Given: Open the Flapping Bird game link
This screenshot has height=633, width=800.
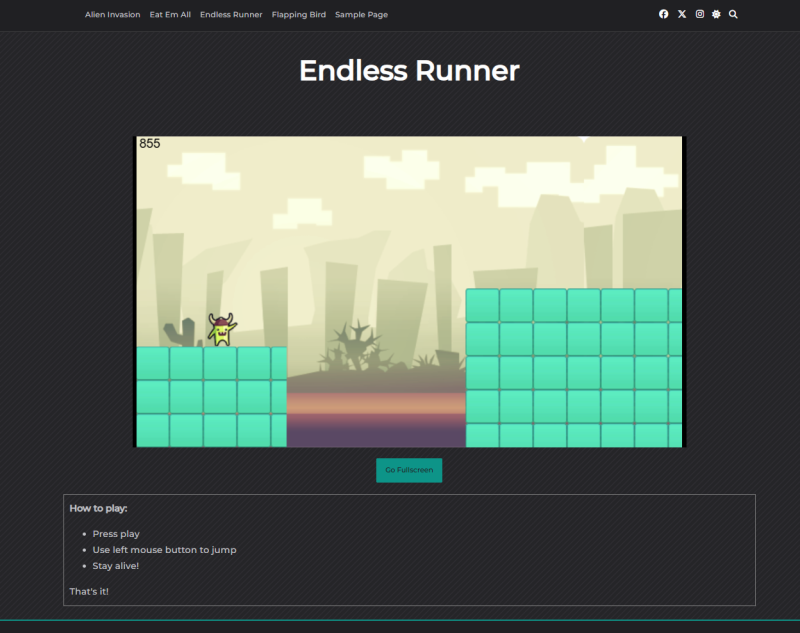Looking at the screenshot, I should (298, 15).
